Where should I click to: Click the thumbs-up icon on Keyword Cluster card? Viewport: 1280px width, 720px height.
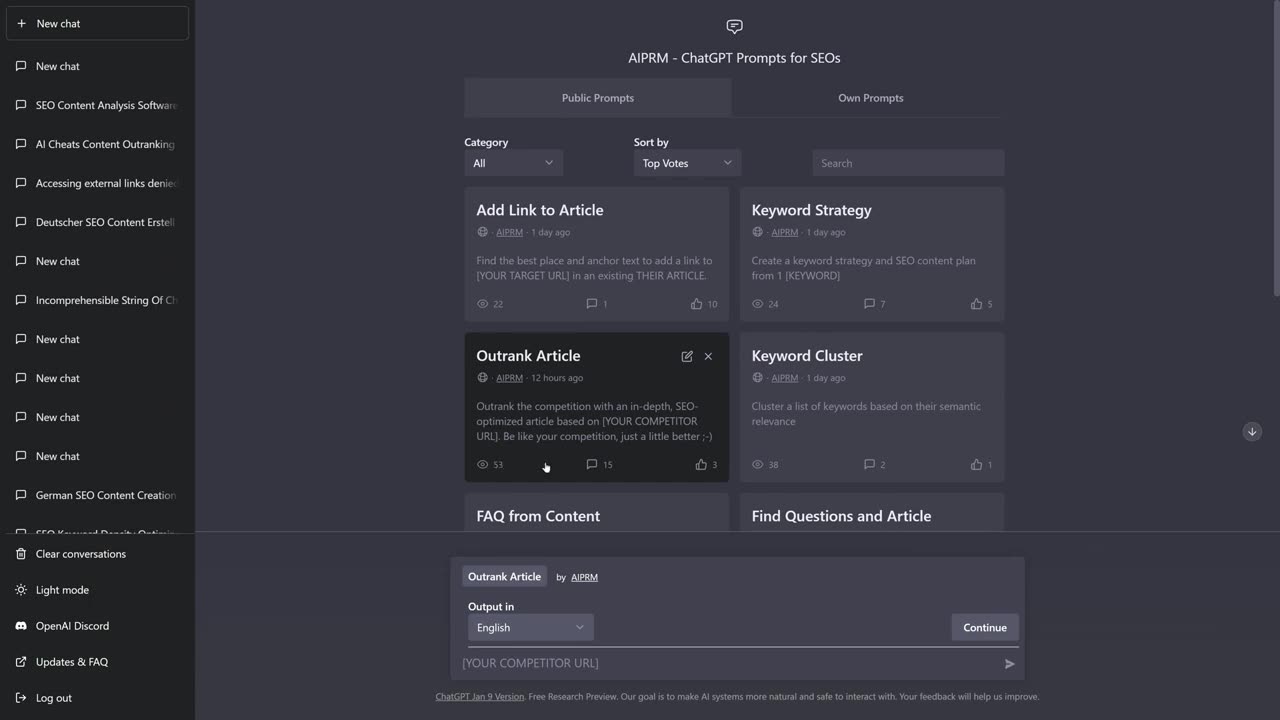(x=976, y=464)
